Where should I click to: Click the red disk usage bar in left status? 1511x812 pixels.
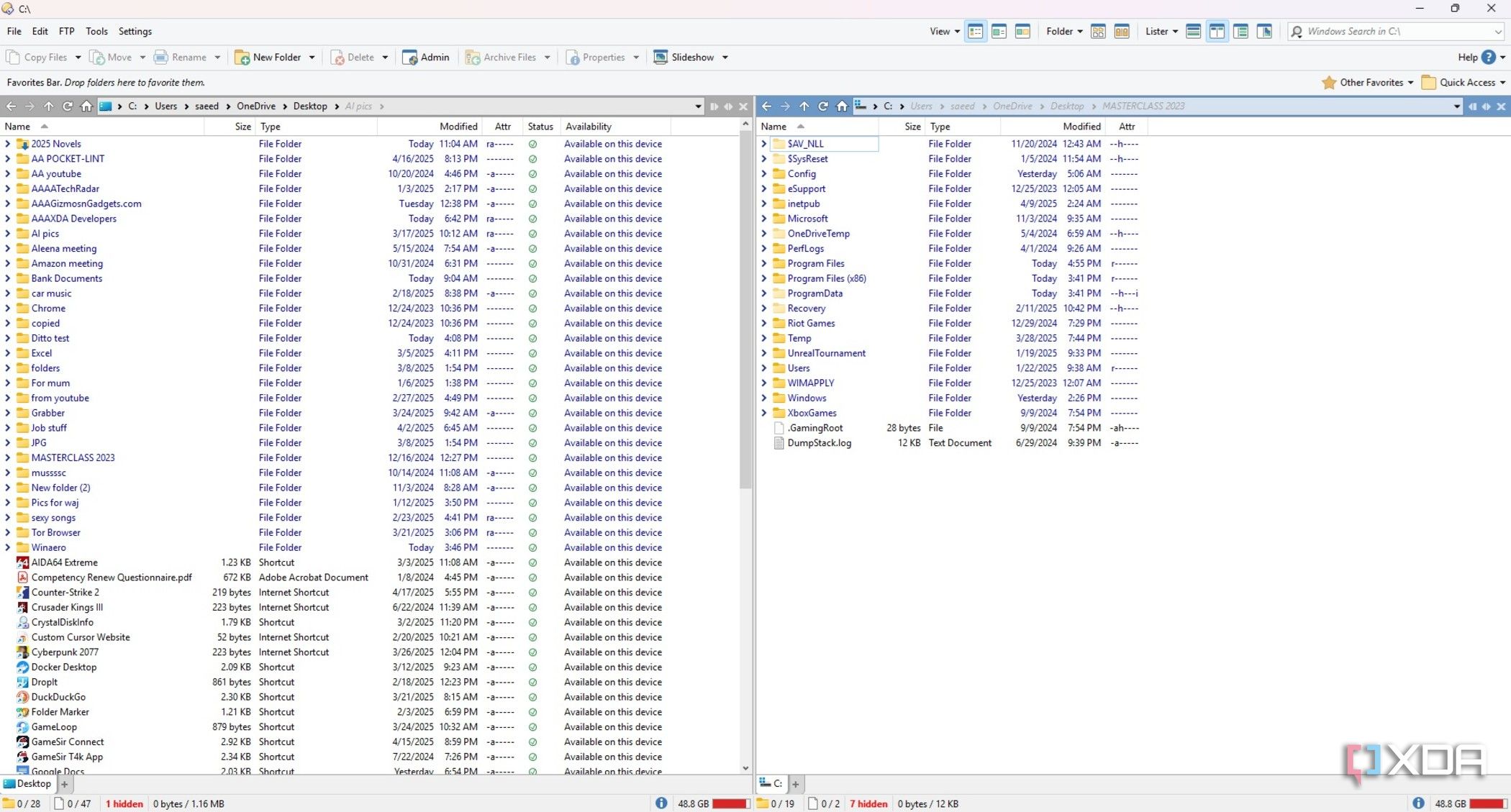(731, 804)
